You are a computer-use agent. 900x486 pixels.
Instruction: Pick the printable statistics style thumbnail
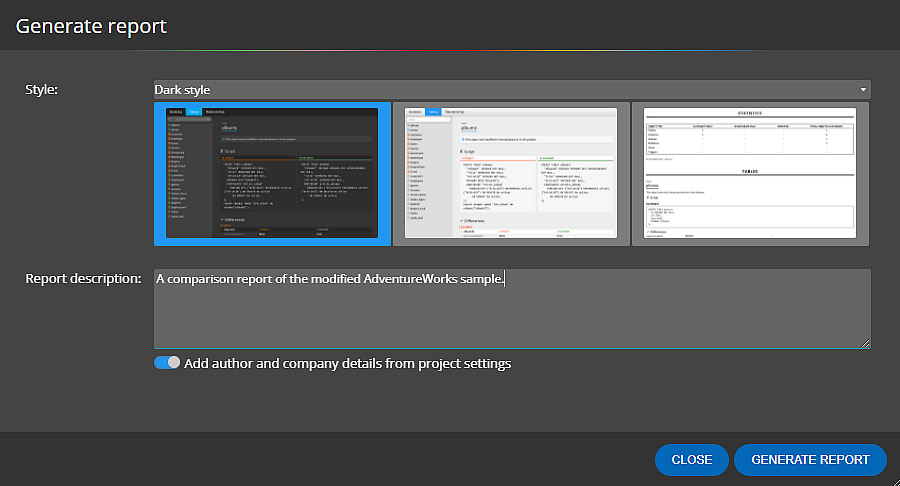click(x=750, y=174)
